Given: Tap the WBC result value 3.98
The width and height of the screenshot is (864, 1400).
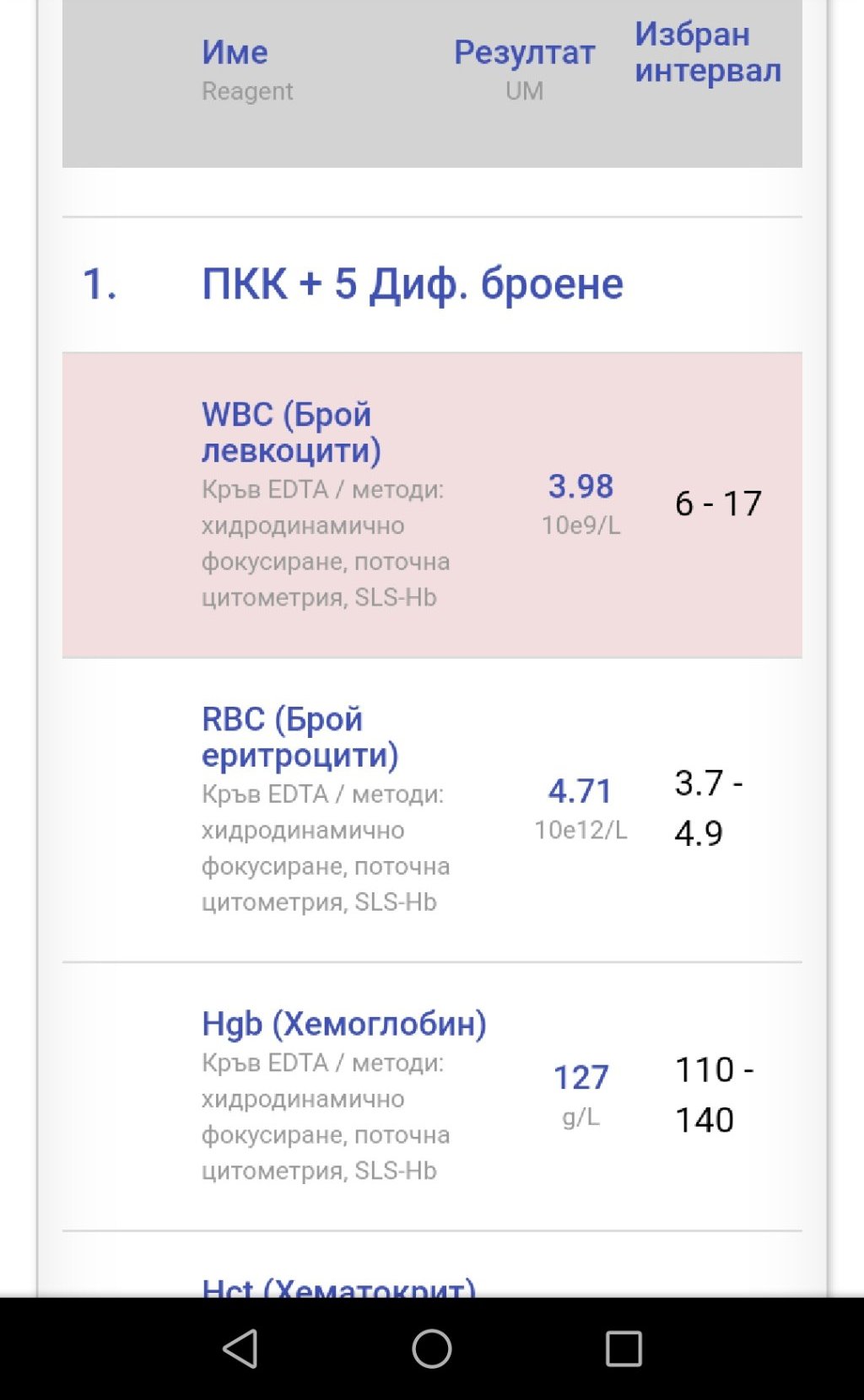Looking at the screenshot, I should click(x=580, y=487).
